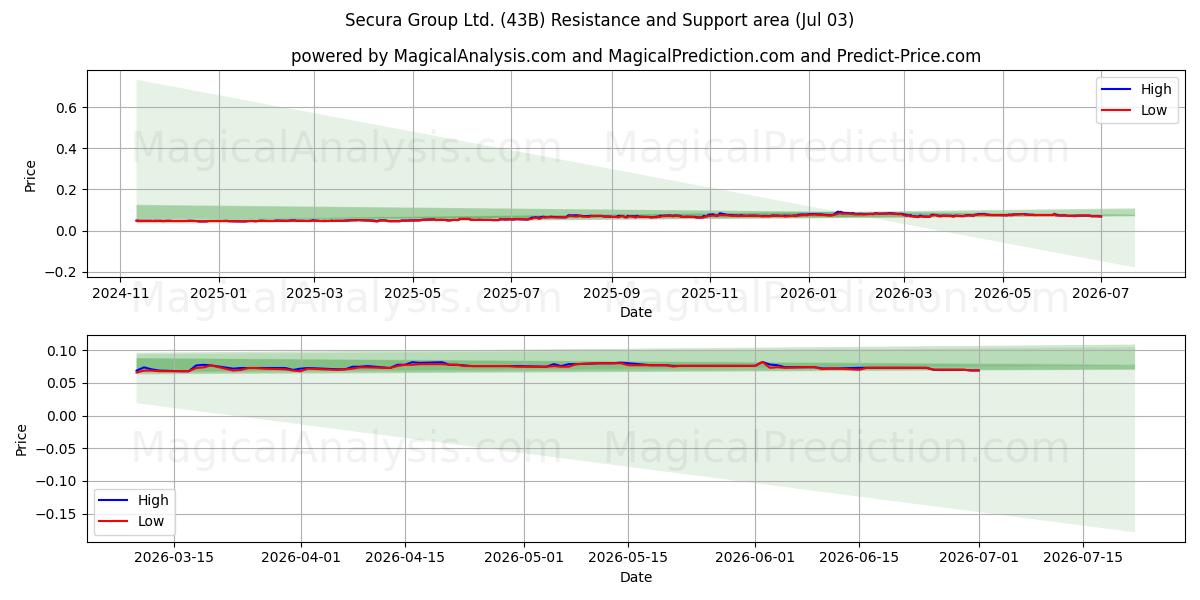Click the '−0.2' y-axis label on the top chart

(x=63, y=272)
